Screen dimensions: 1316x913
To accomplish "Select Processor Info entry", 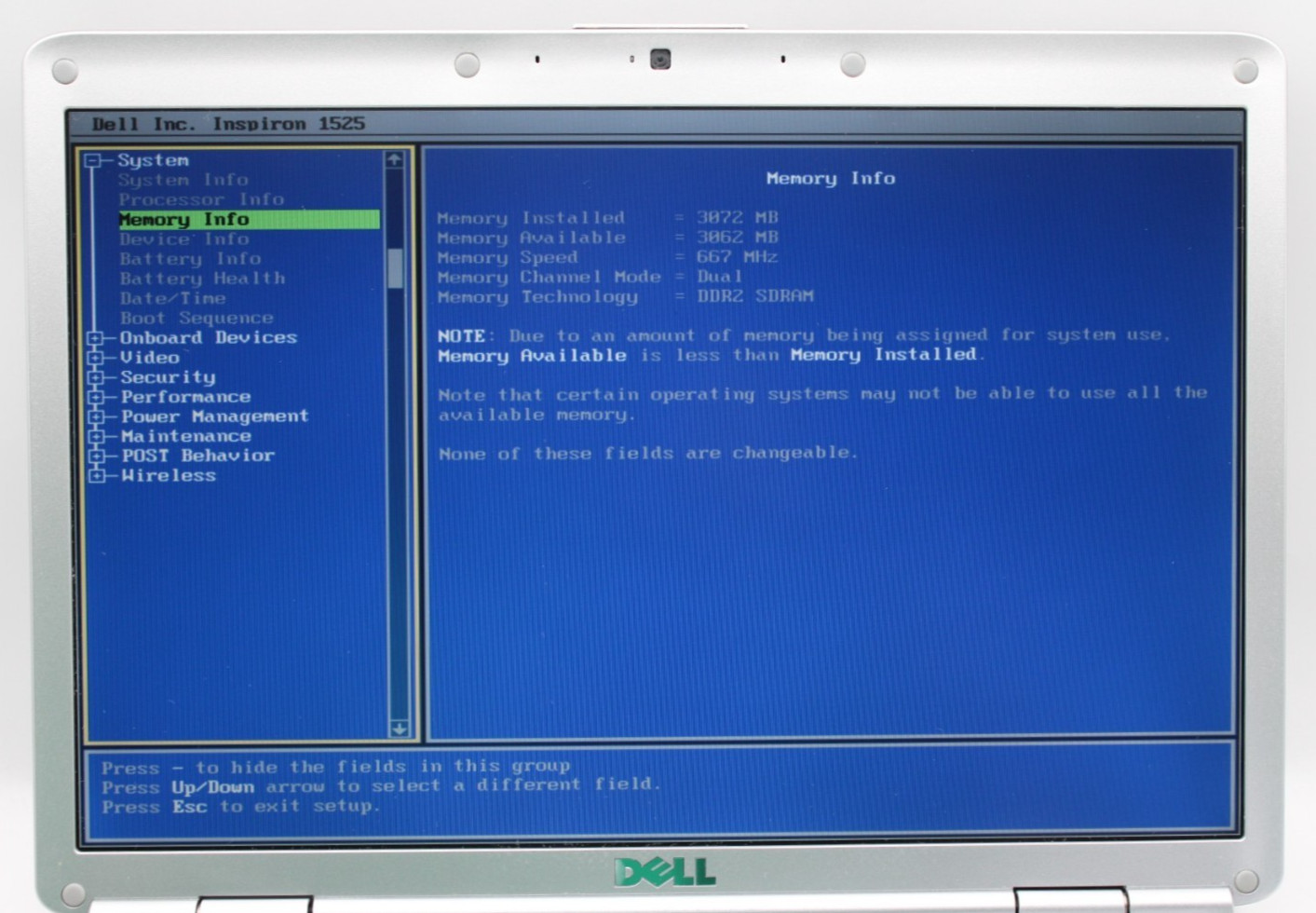I will 201,199.
